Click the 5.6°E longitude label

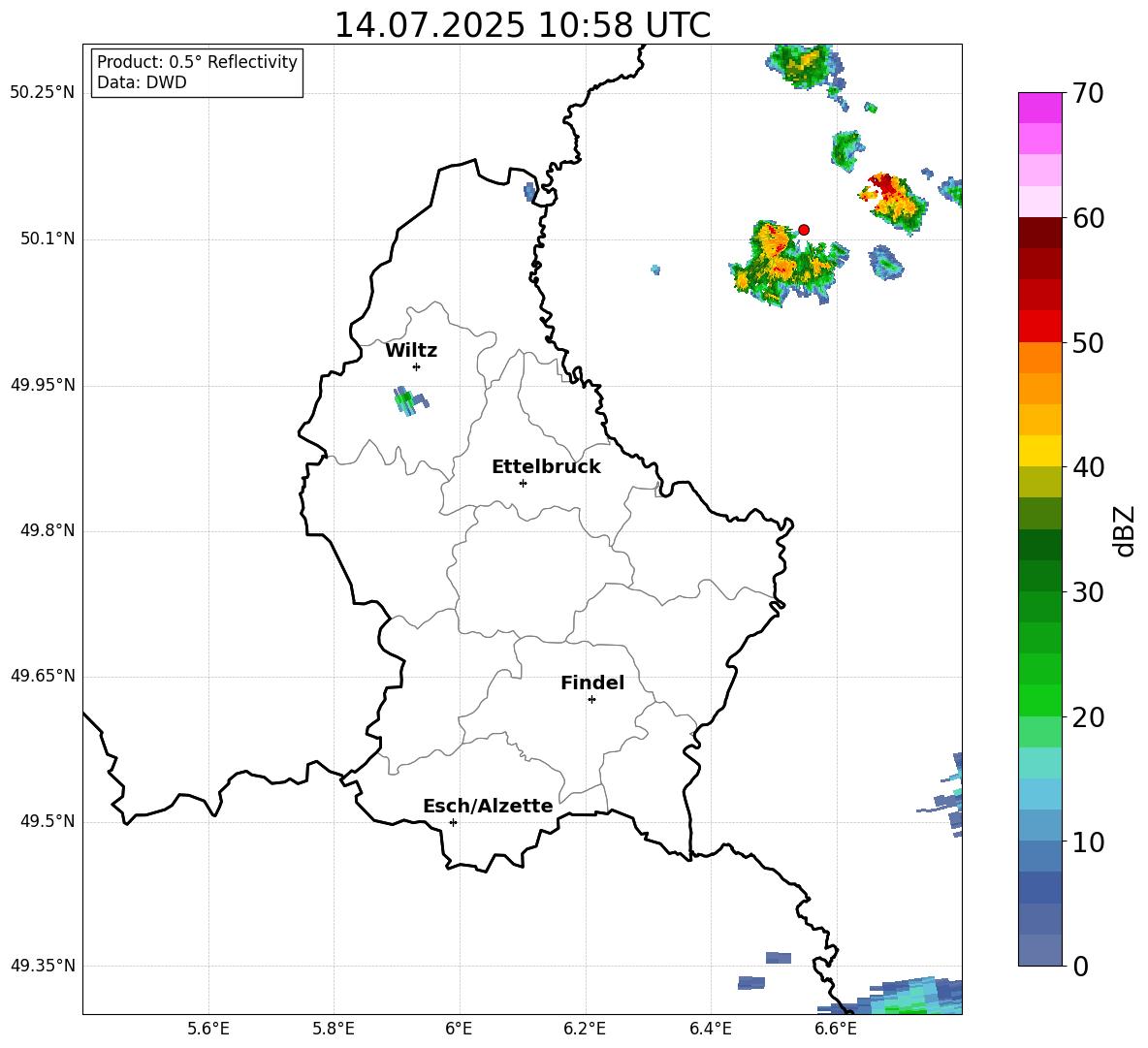(208, 1029)
